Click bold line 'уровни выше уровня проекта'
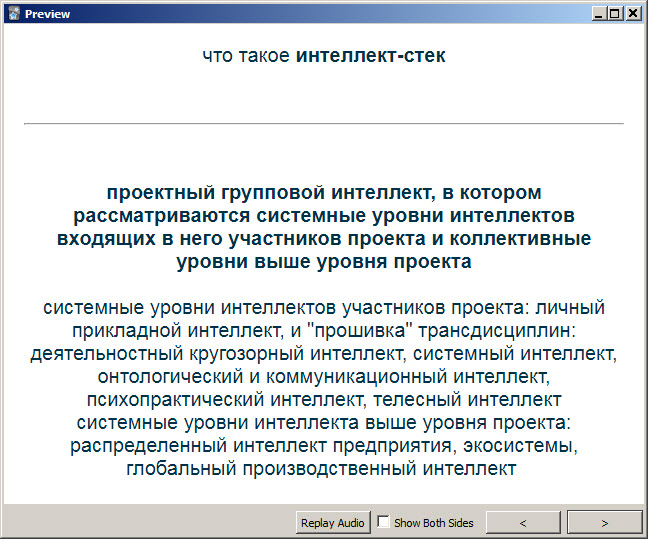Image resolution: width=648 pixels, height=539 pixels. [x=323, y=262]
